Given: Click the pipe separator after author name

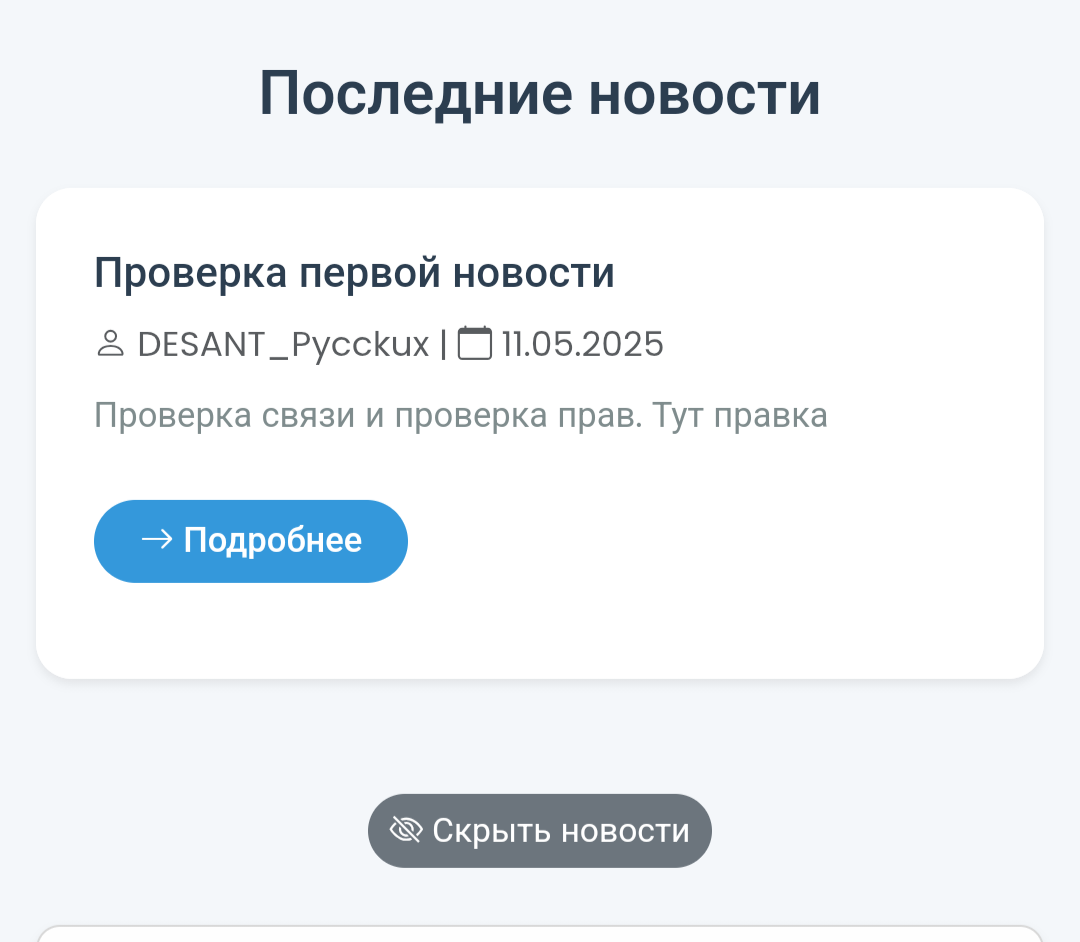Looking at the screenshot, I should click(x=443, y=344).
